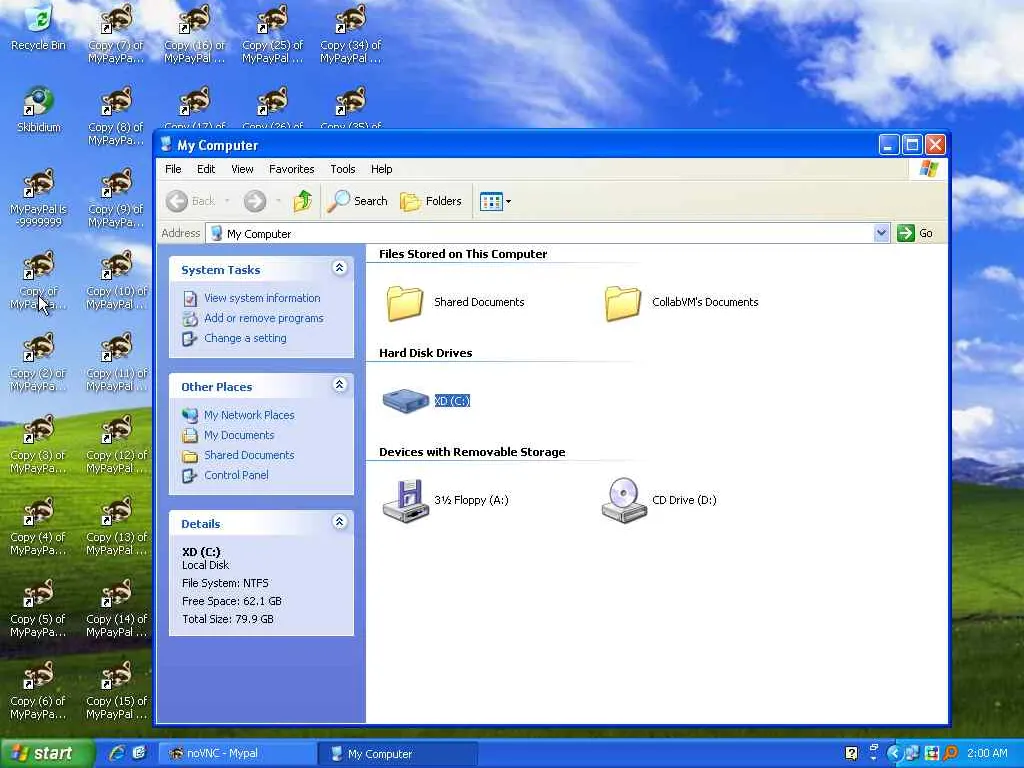
Task: Select Copy (6) of MyPayPal desktop shortcut
Action: click(39, 690)
